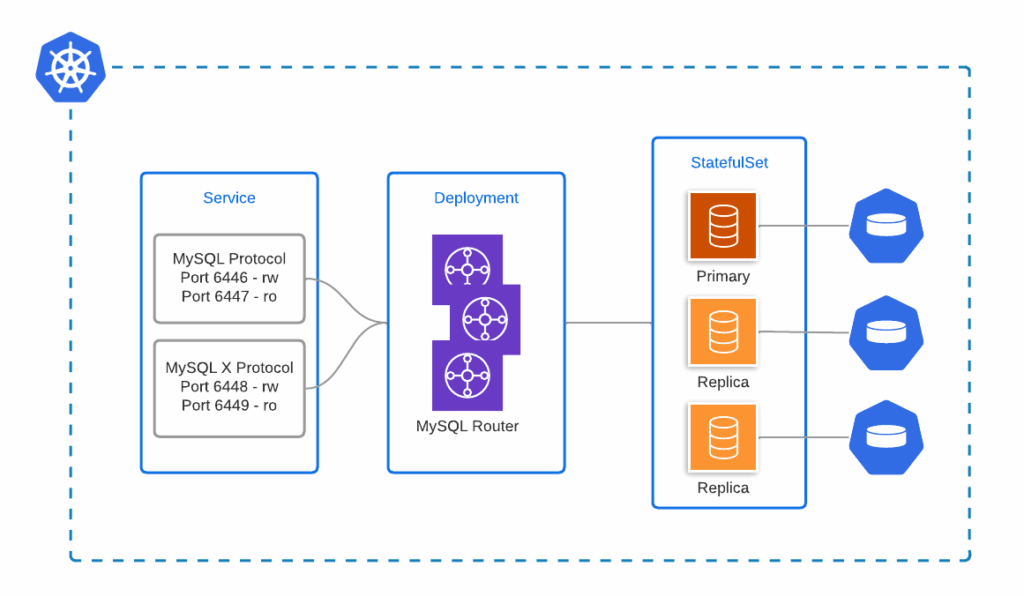Select the bottom Replica database icon
This screenshot has width=1024, height=596.
722,437
